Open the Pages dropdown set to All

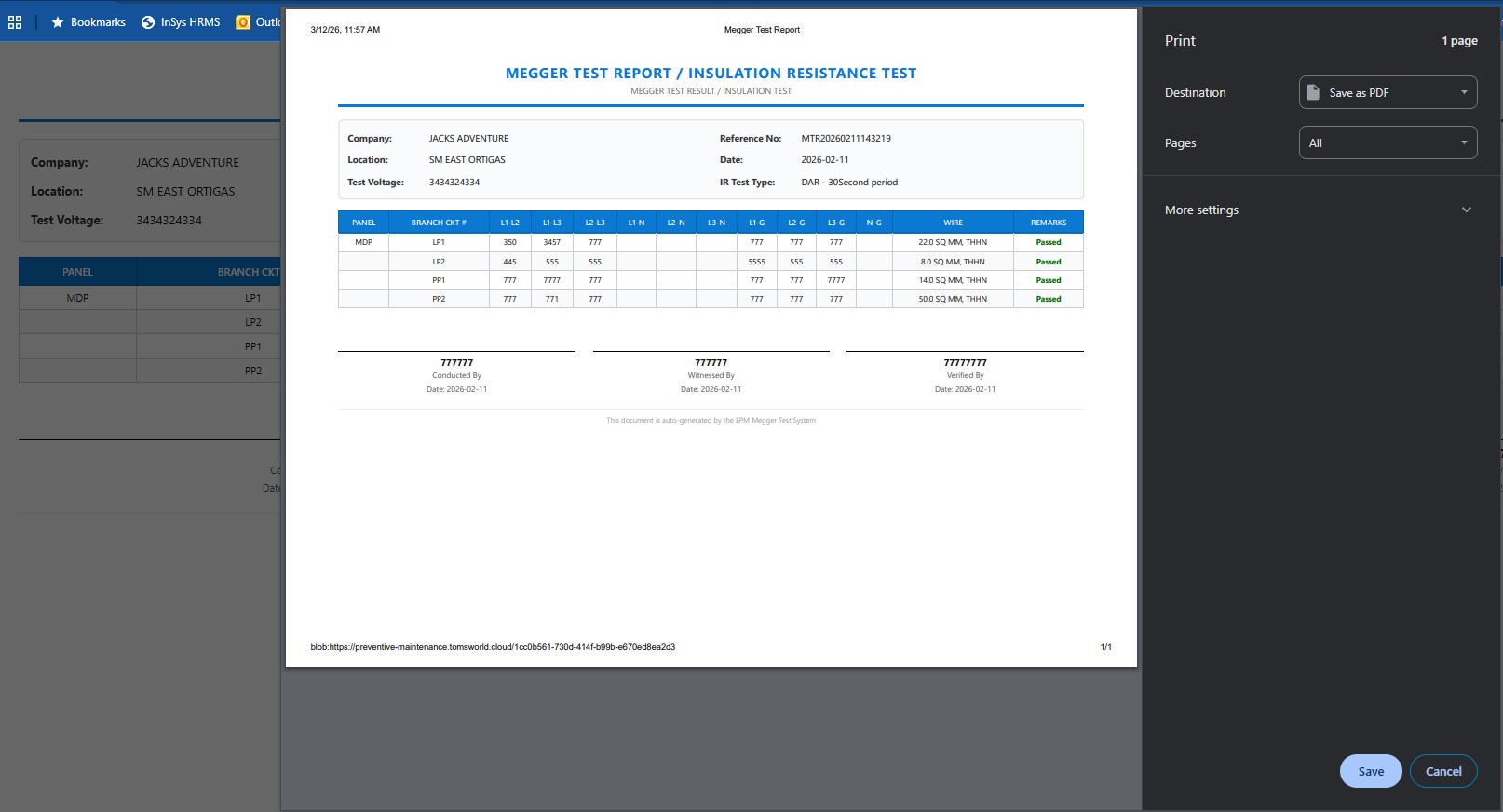coord(1388,142)
